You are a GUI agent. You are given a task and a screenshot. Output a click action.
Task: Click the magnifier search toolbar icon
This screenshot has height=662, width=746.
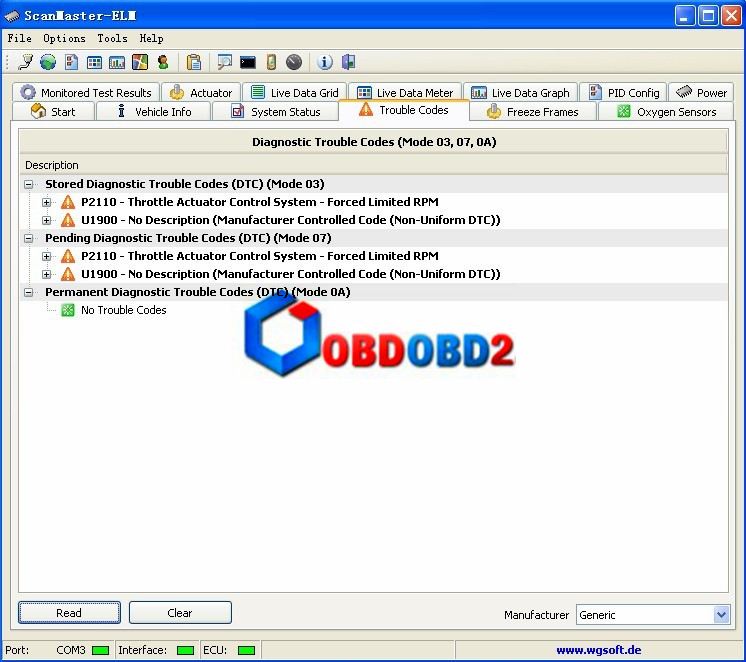(224, 62)
